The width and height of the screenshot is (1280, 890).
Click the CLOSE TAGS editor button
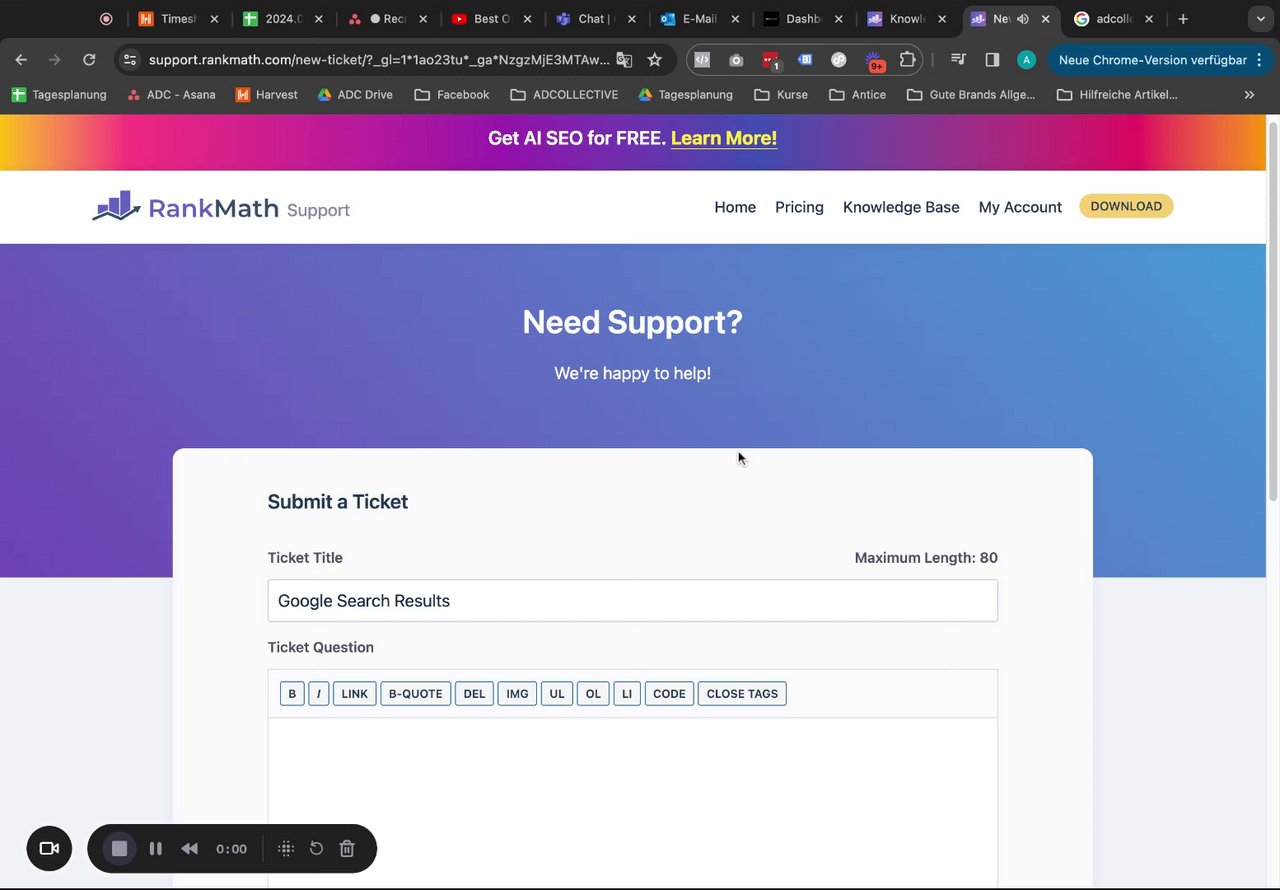(x=742, y=694)
